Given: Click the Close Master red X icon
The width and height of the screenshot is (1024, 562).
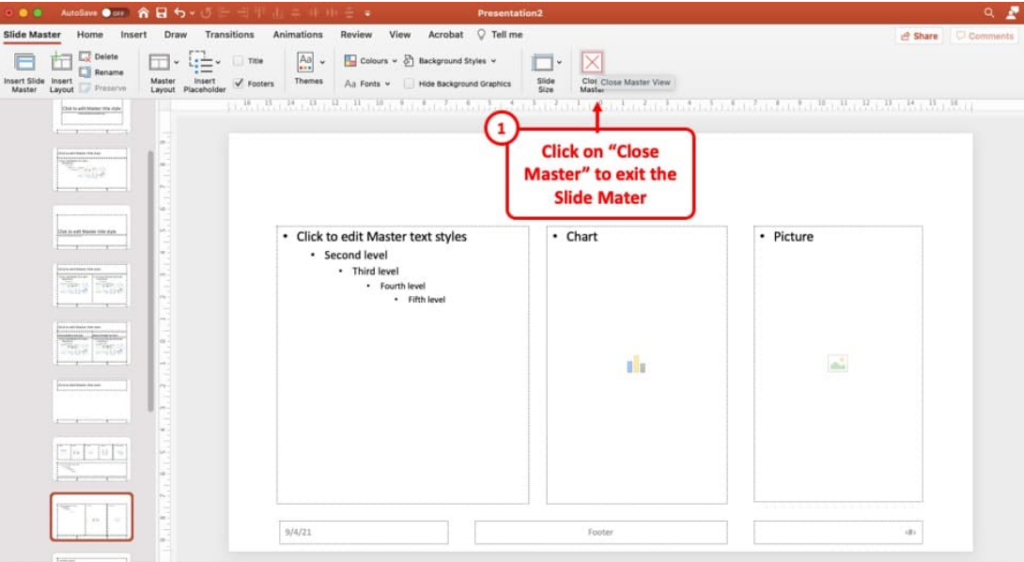Looking at the screenshot, I should pyautogui.click(x=592, y=62).
